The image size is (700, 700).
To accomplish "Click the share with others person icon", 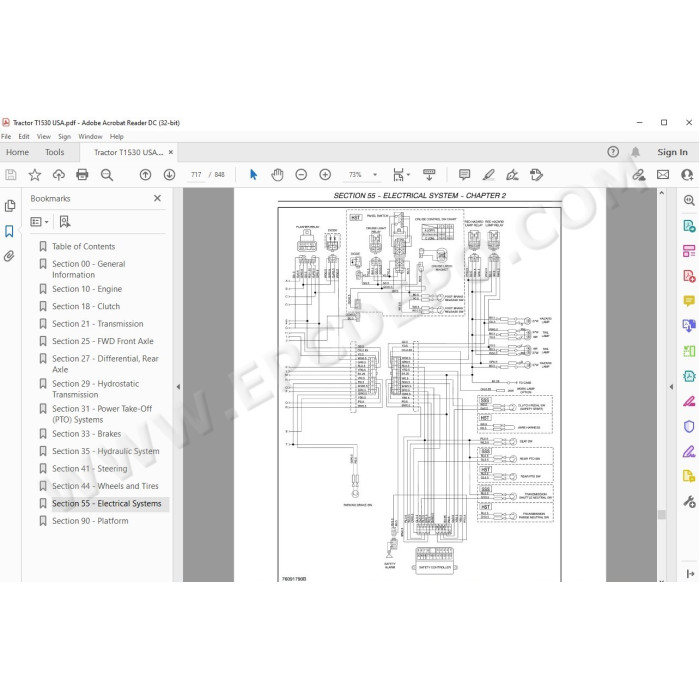I will [x=687, y=175].
